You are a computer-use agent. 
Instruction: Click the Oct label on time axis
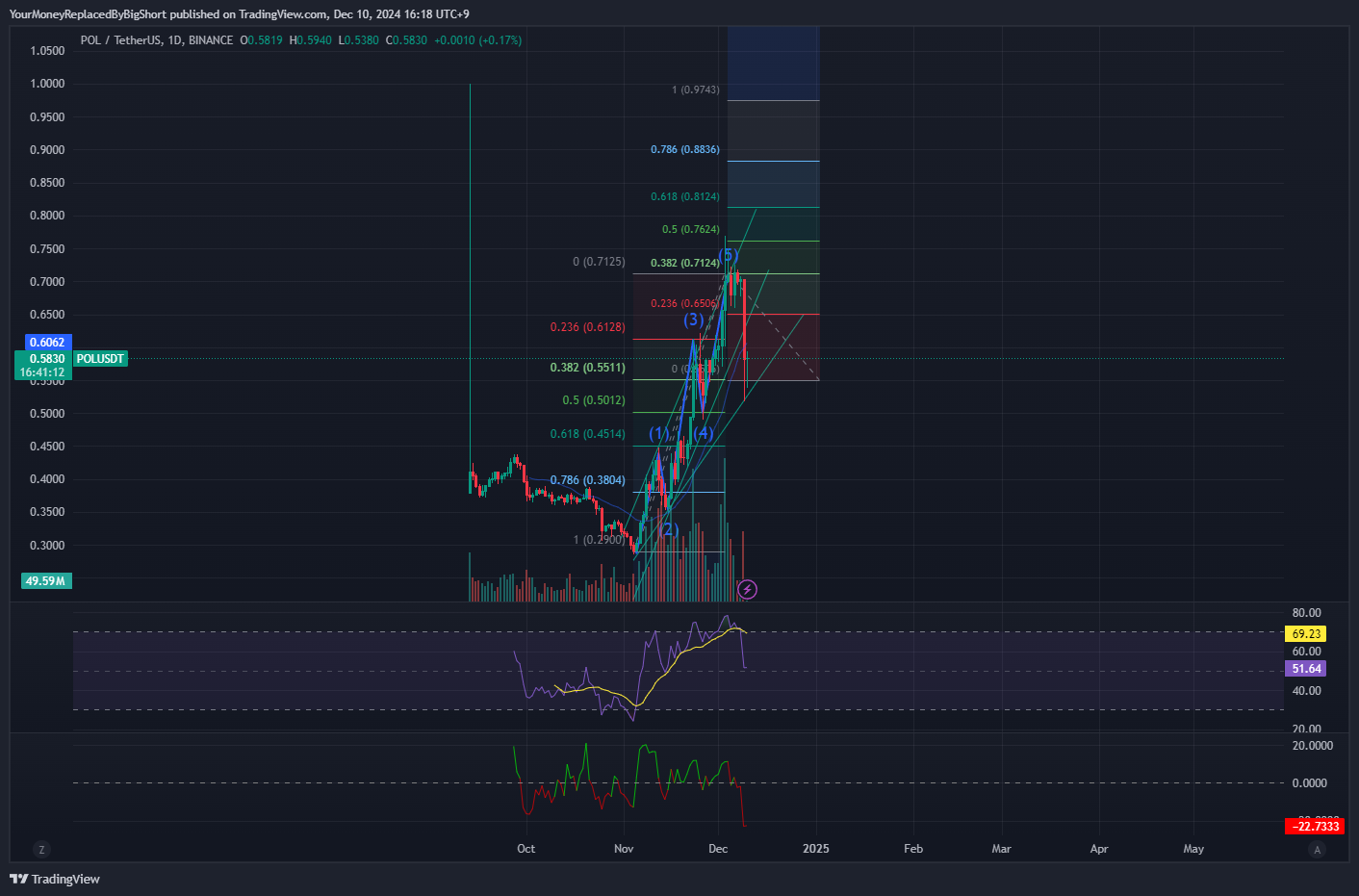click(x=526, y=849)
